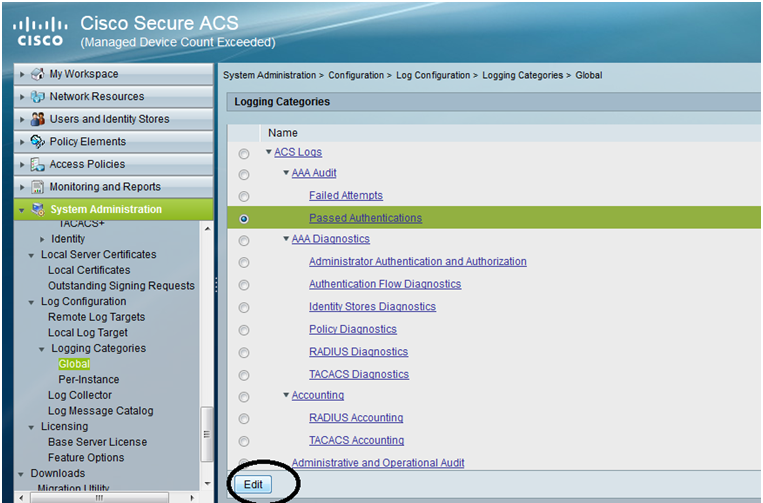Click the Access Policies icon

pyautogui.click(x=37, y=164)
